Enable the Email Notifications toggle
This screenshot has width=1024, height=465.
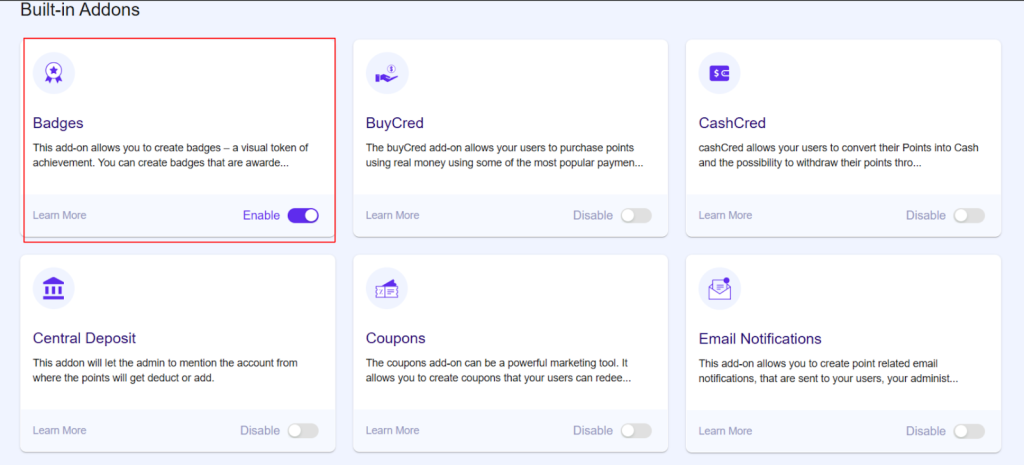968,430
